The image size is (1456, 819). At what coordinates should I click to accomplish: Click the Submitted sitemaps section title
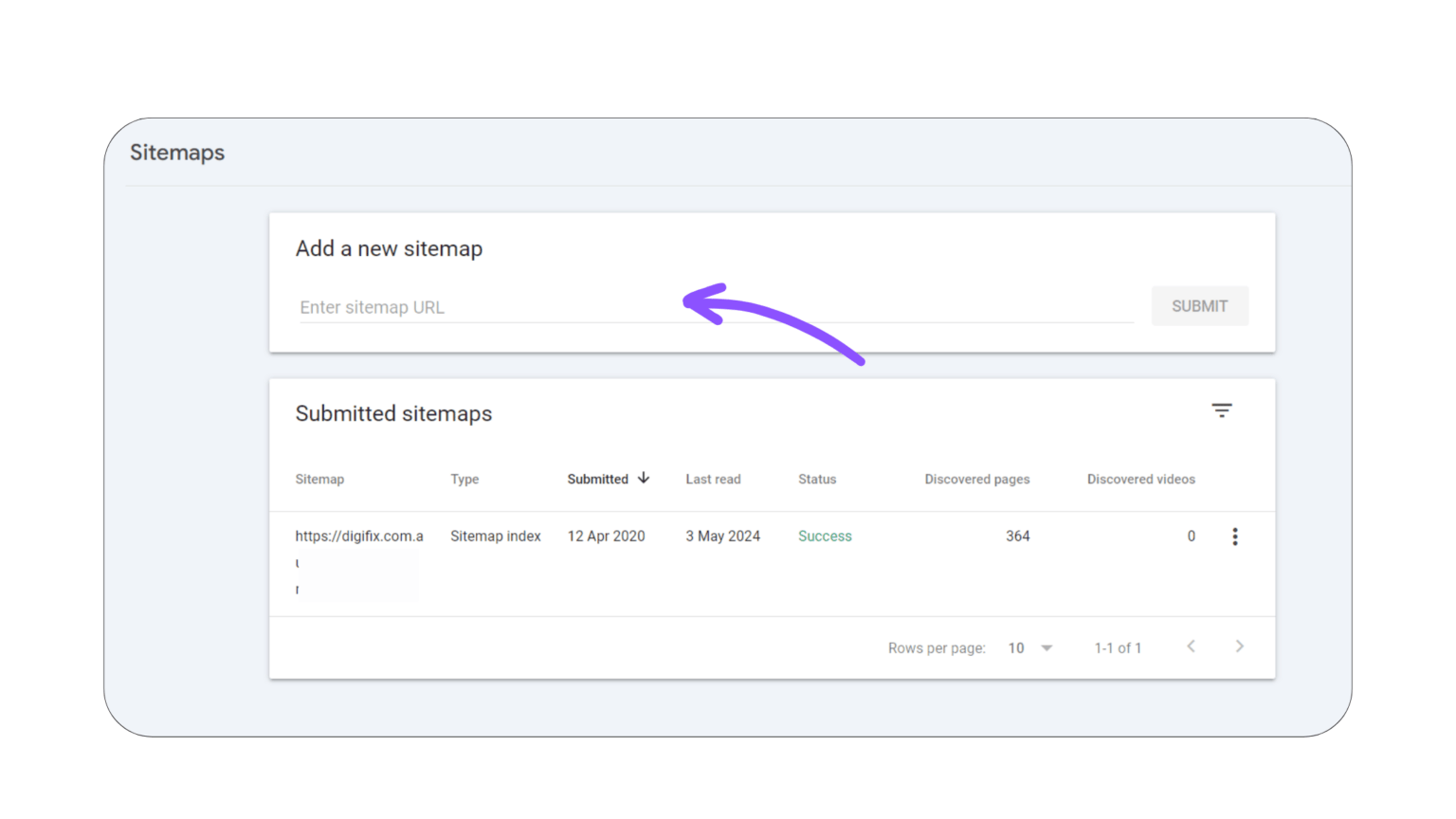(x=393, y=413)
